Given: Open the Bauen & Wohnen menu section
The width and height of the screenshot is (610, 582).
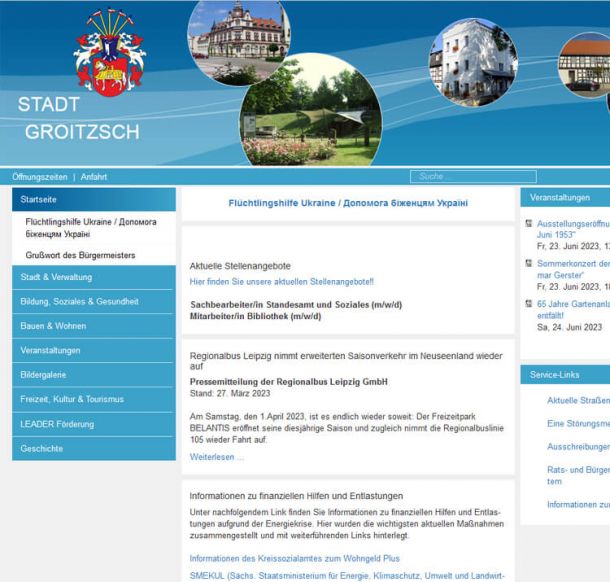Looking at the screenshot, I should [x=93, y=326].
